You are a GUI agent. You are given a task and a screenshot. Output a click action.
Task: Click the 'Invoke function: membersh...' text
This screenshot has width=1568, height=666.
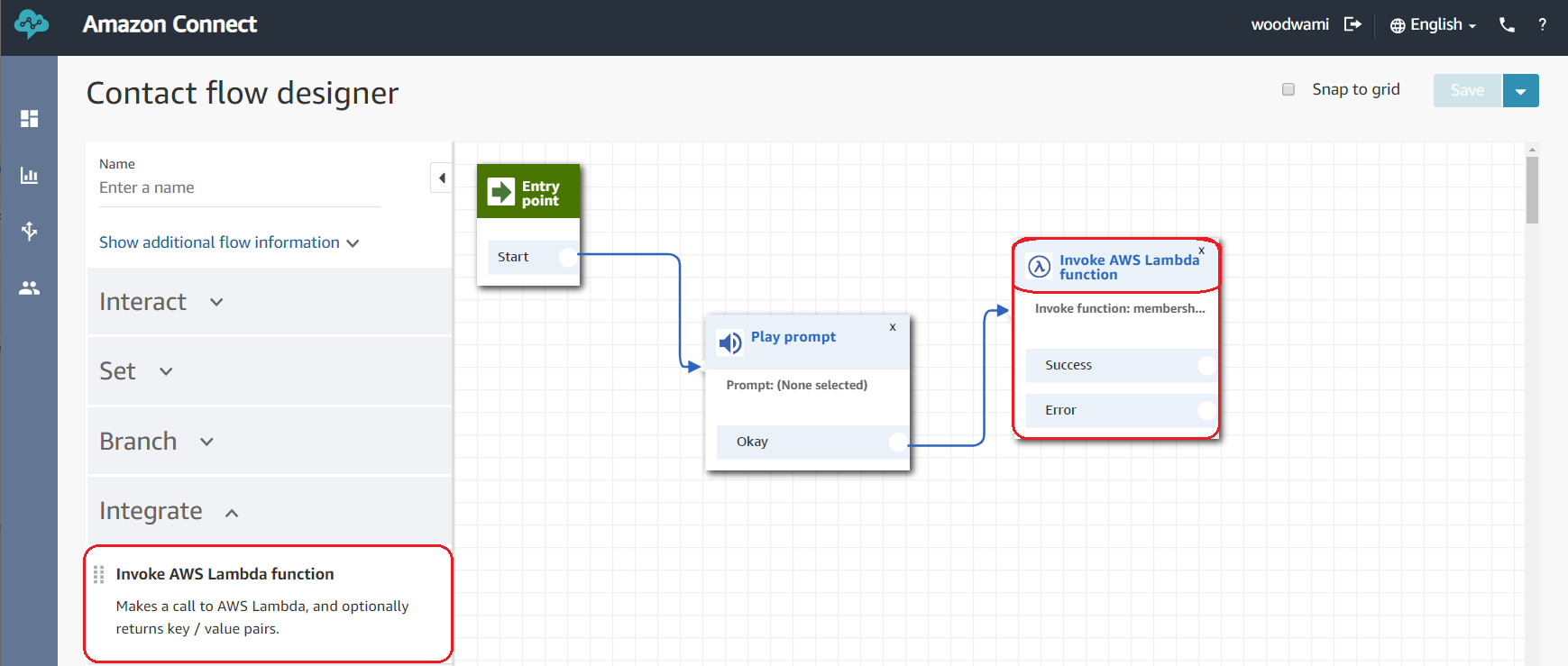[1120, 308]
